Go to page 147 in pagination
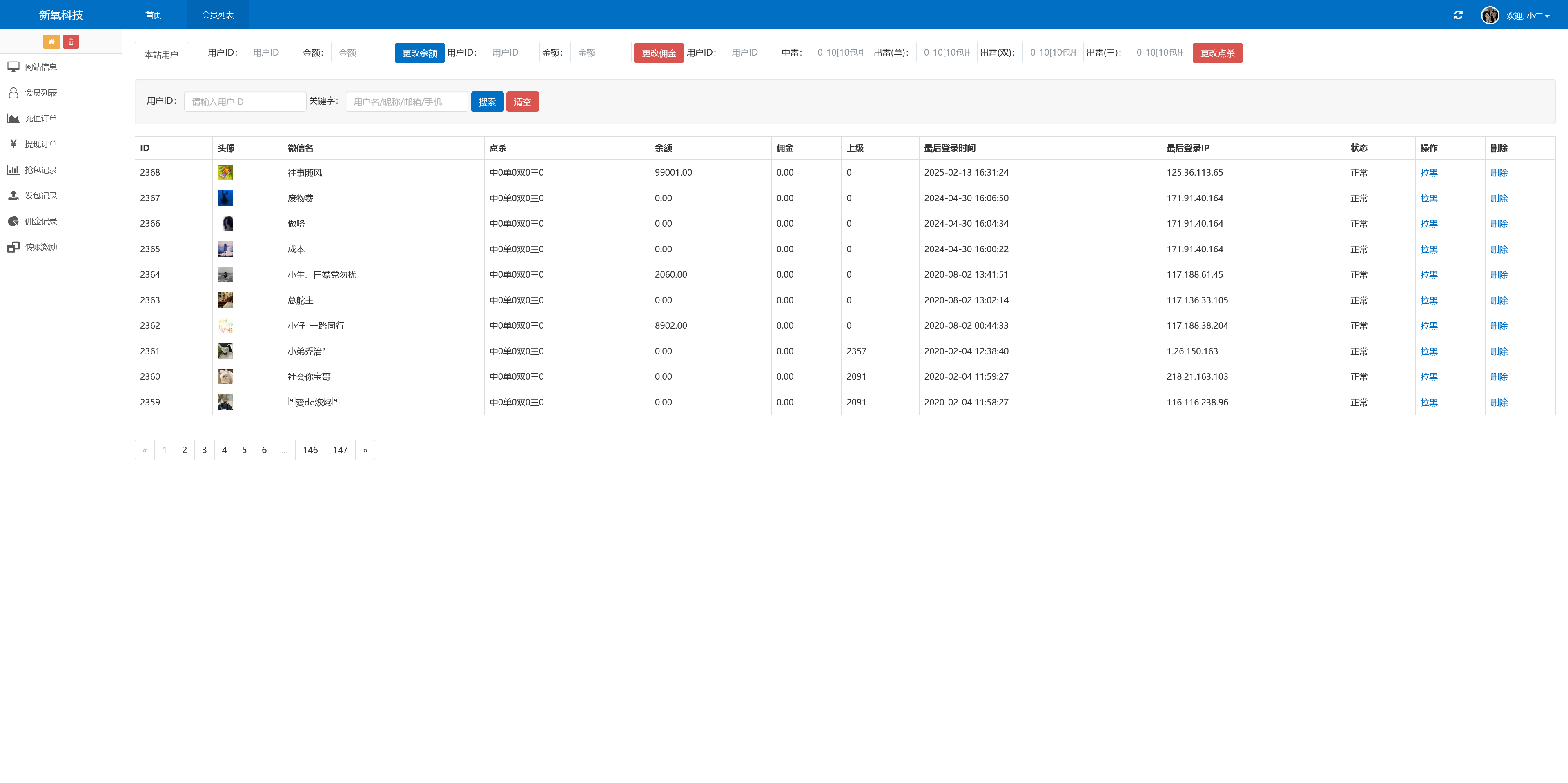This screenshot has height=783, width=1568. click(x=340, y=450)
